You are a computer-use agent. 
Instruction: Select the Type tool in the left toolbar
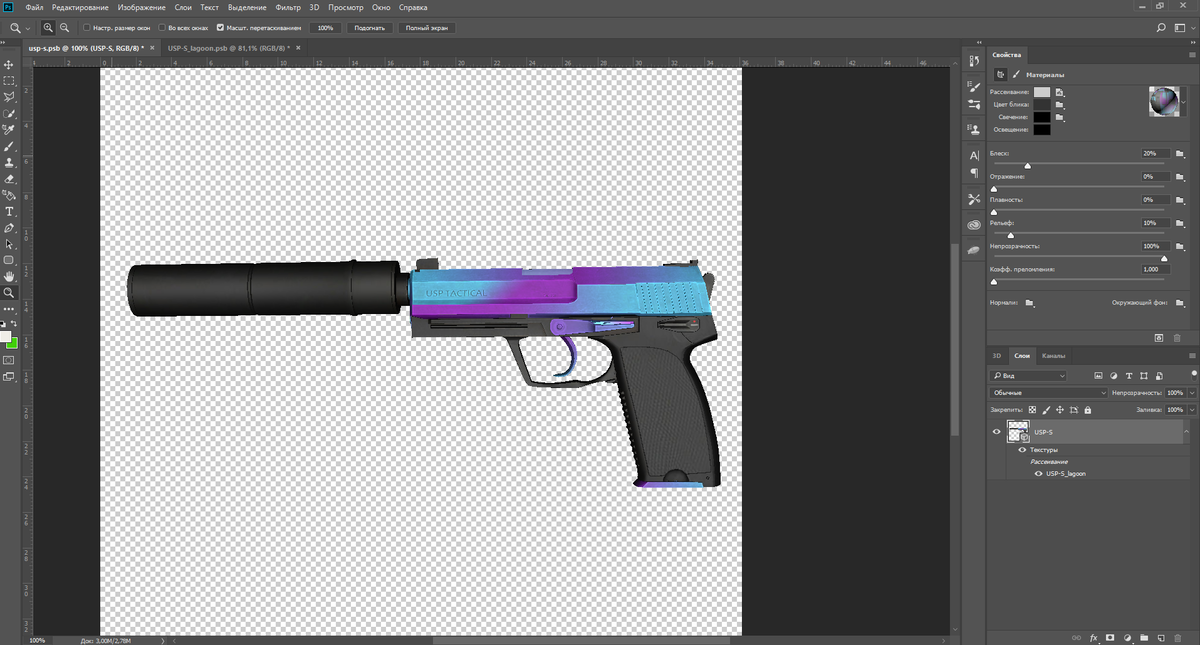pyautogui.click(x=9, y=211)
